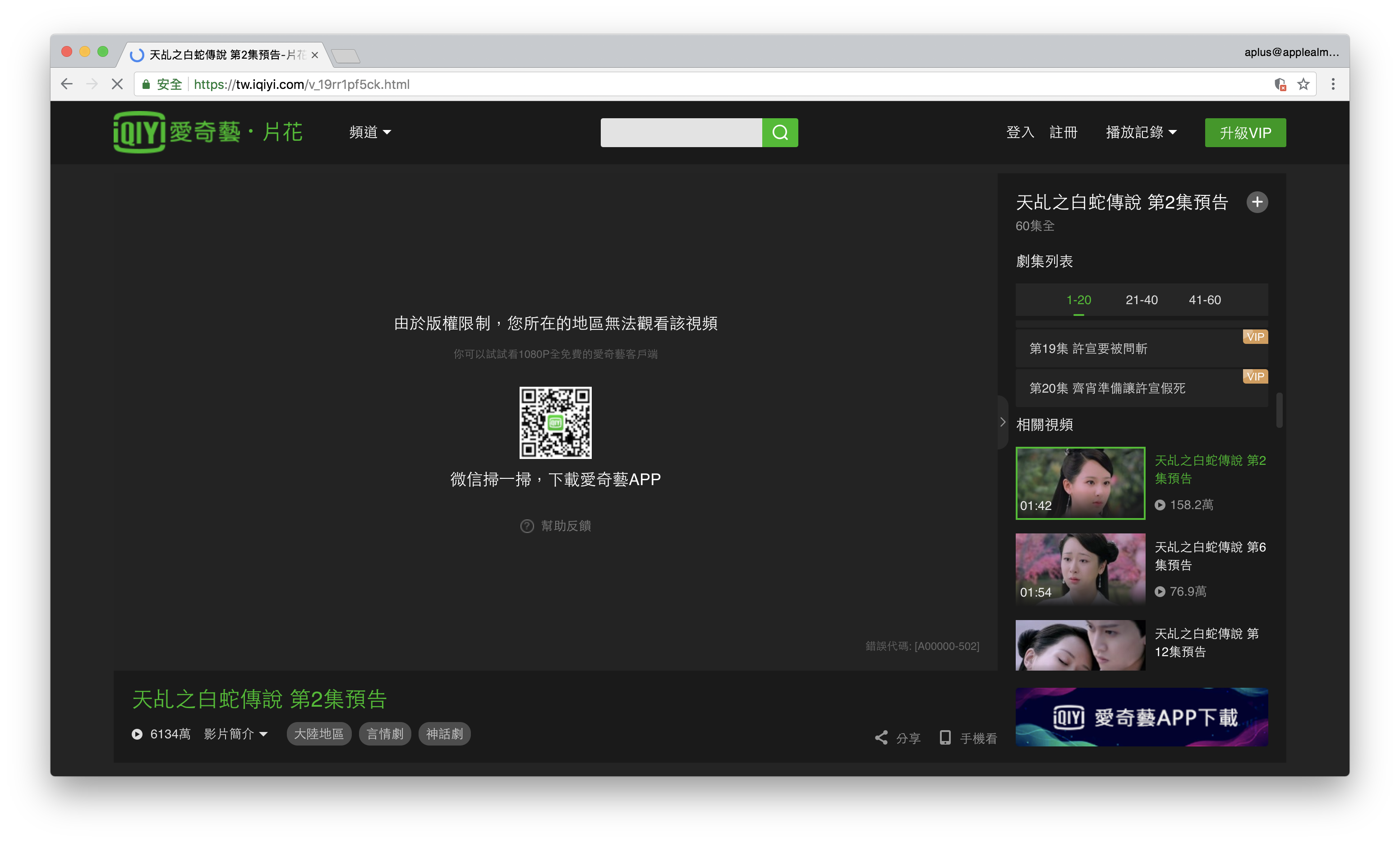1400x843 pixels.
Task: Click the error code A00000-502 text
Action: (x=922, y=646)
